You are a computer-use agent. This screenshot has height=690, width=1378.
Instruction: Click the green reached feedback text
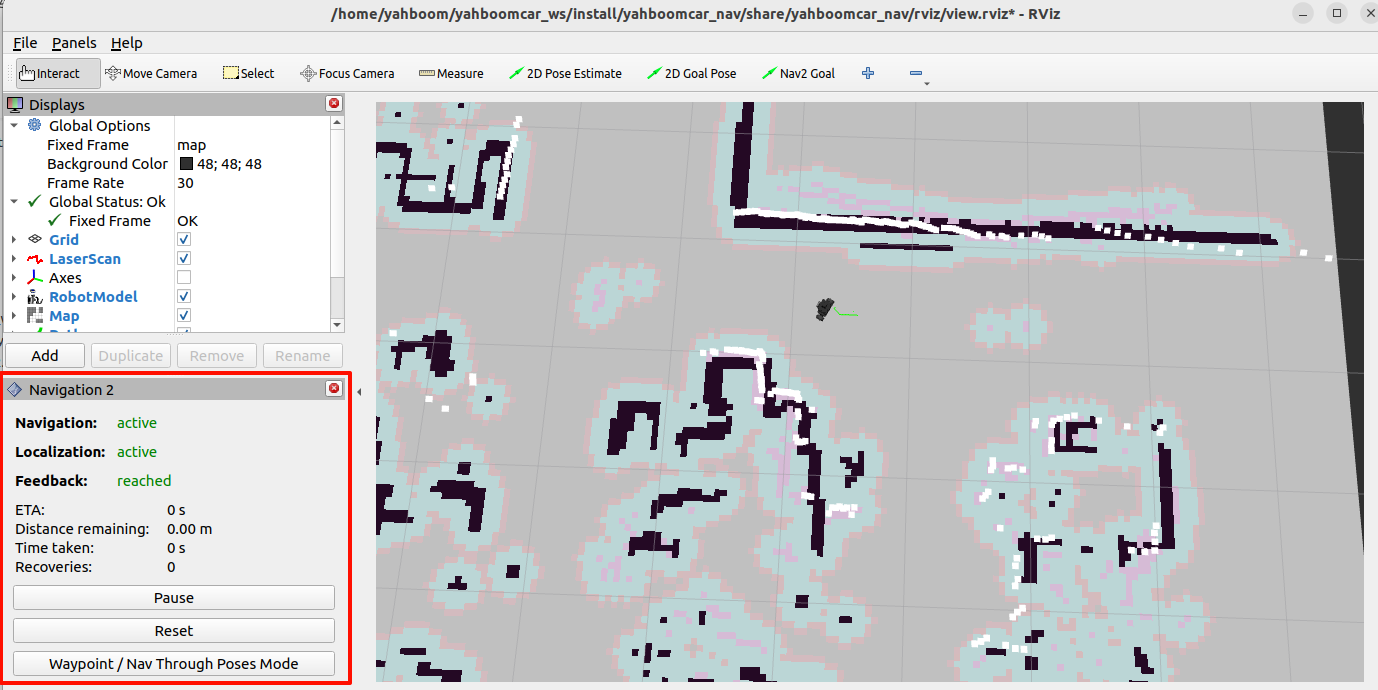[x=144, y=481]
